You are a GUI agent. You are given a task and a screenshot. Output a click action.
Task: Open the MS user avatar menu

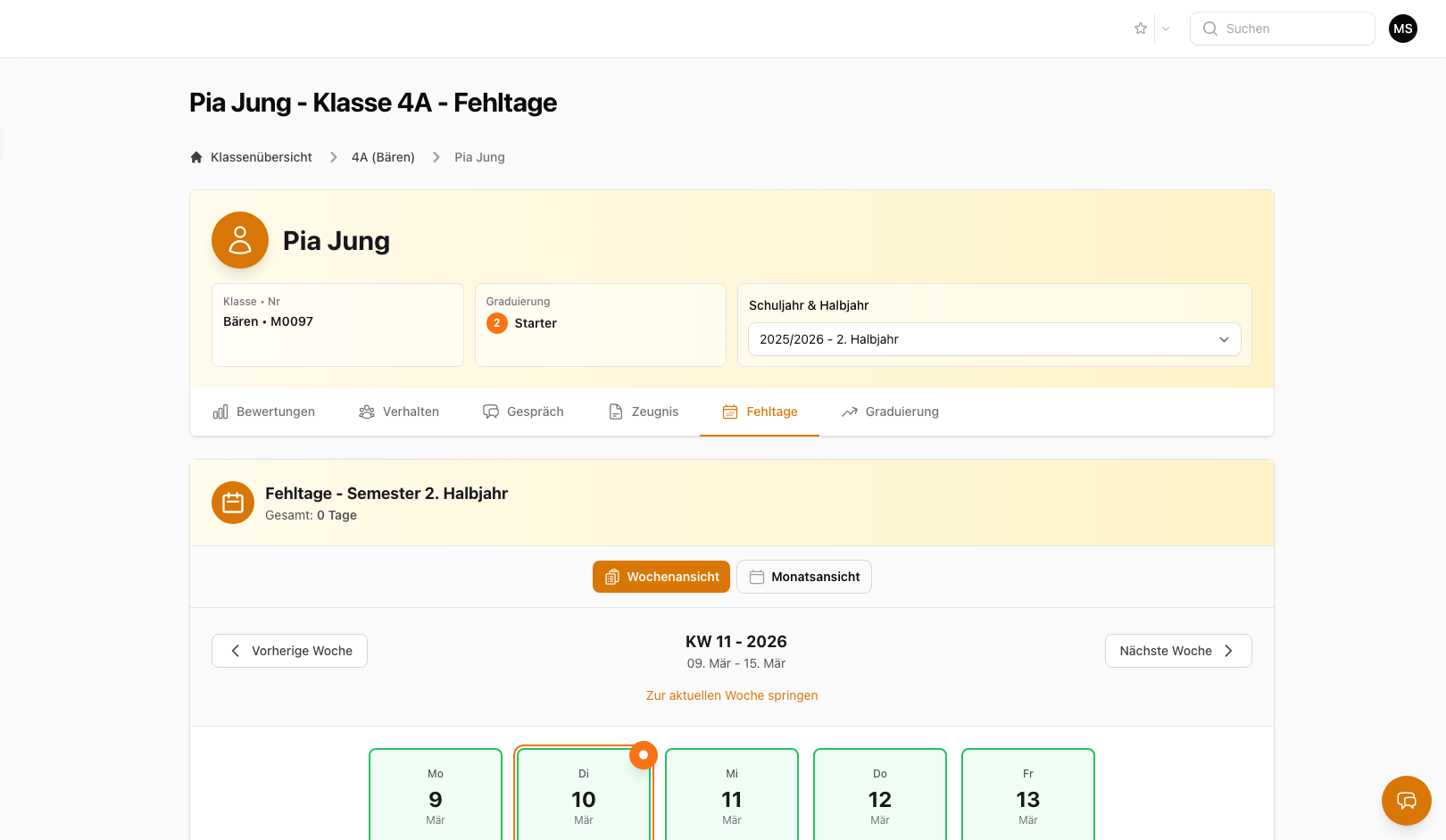1402,29
